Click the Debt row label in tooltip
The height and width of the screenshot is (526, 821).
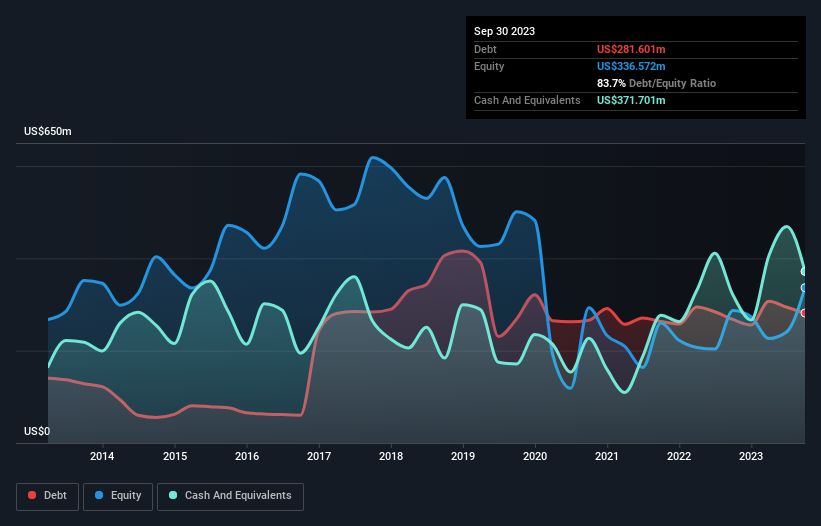tap(485, 49)
